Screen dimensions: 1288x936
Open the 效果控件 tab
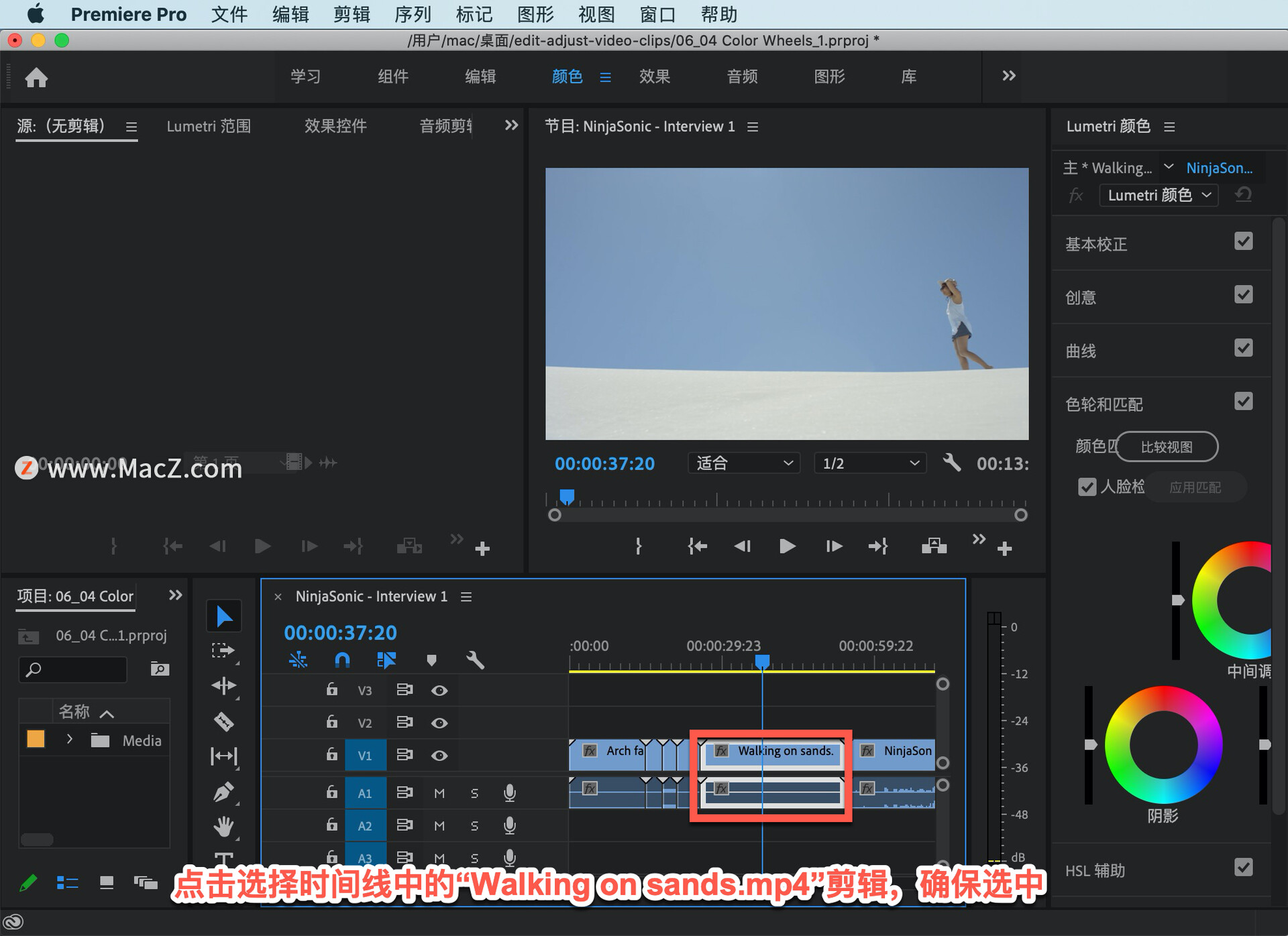(x=335, y=126)
